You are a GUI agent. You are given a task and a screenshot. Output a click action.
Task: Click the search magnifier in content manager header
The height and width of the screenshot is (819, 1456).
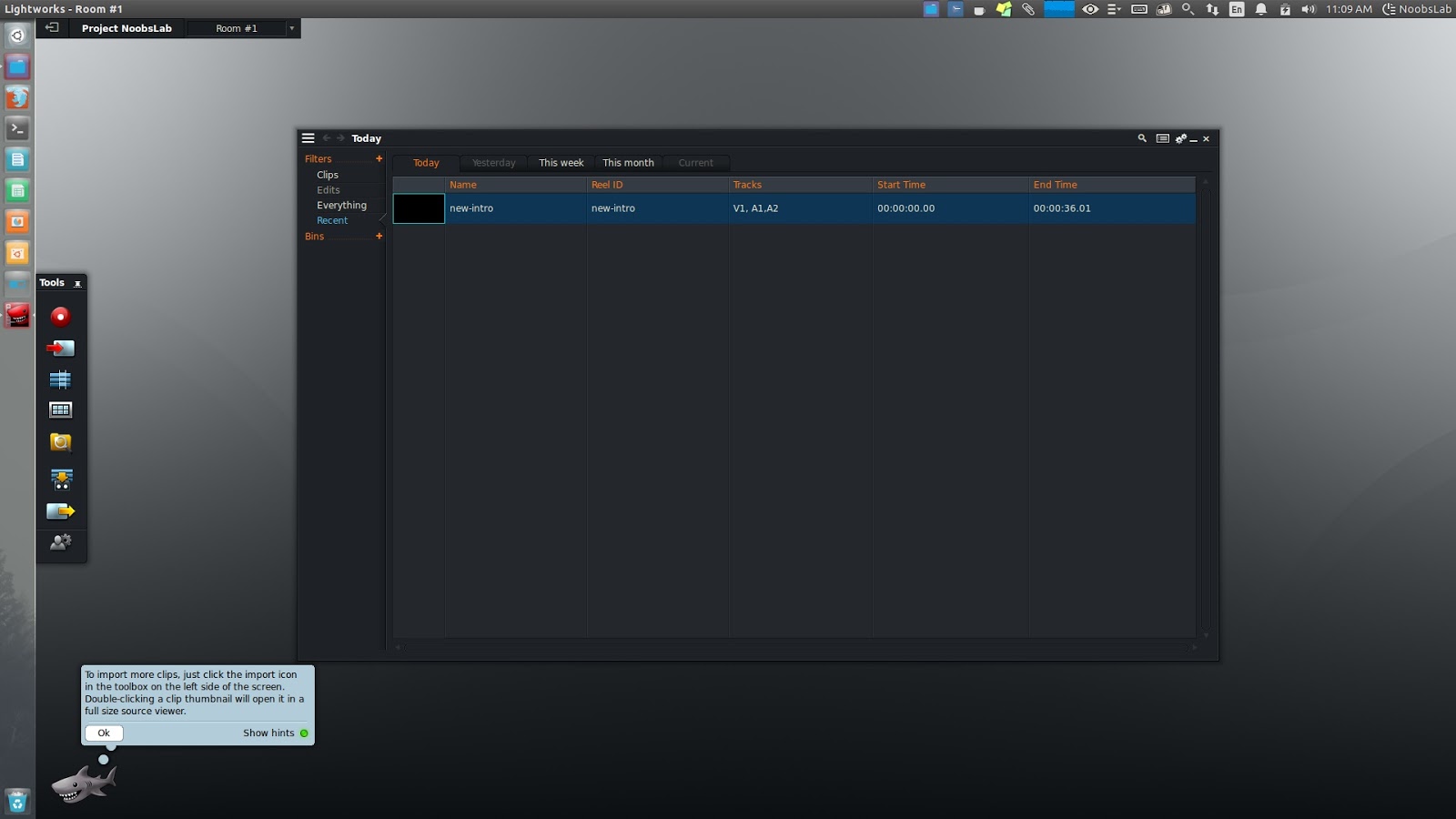pos(1142,138)
